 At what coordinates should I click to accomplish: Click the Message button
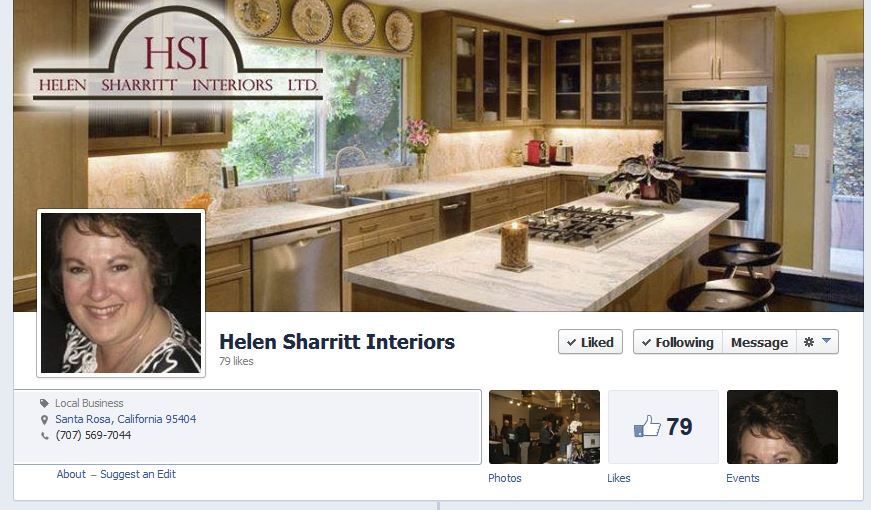(x=759, y=342)
